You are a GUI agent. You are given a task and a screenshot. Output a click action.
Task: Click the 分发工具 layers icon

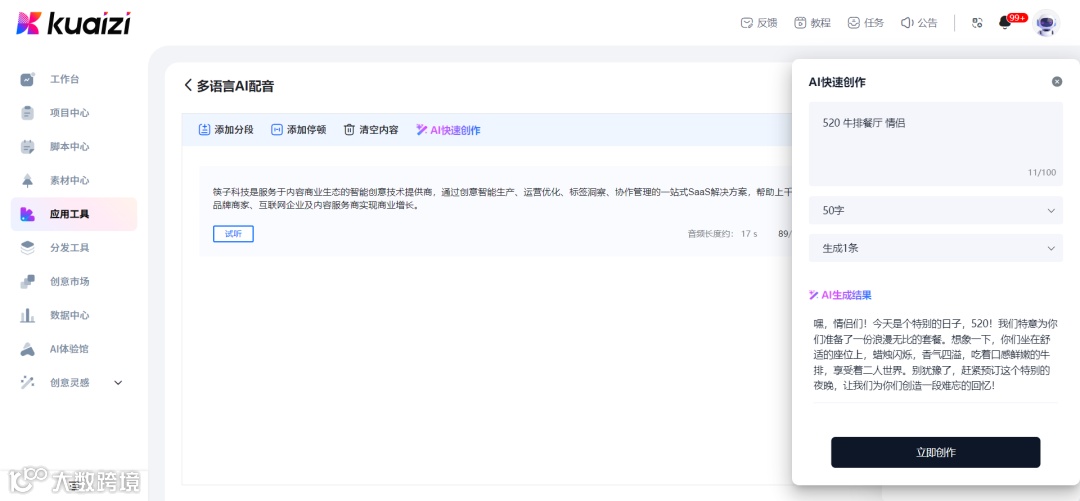pos(27,247)
